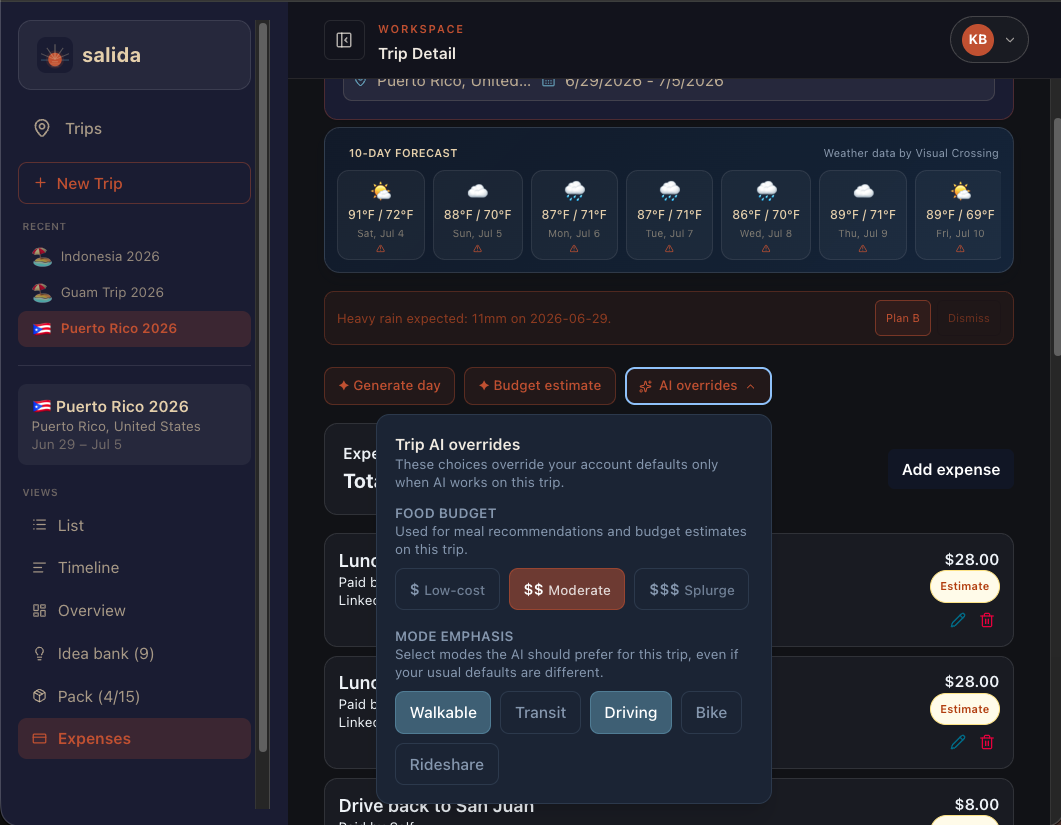Click the salida sunburst logo icon

[x=55, y=55]
